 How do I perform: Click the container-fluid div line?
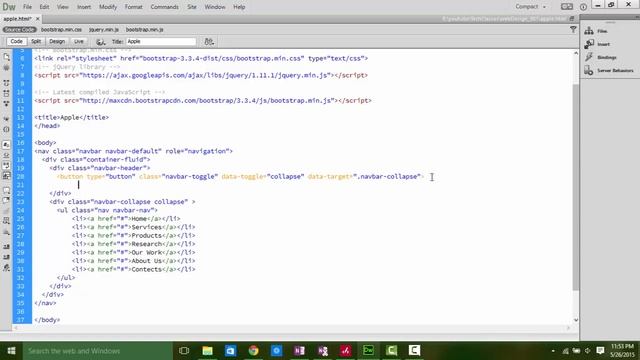[x=96, y=160]
